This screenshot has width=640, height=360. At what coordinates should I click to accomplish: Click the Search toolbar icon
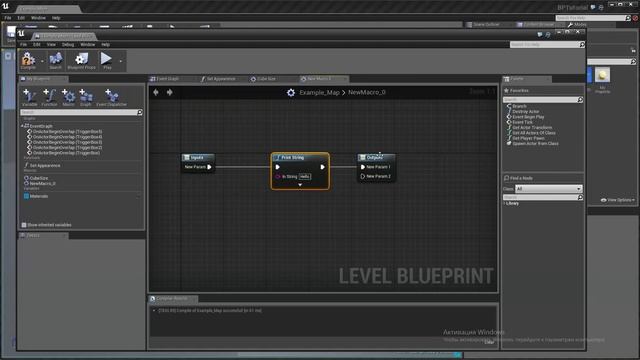56,60
